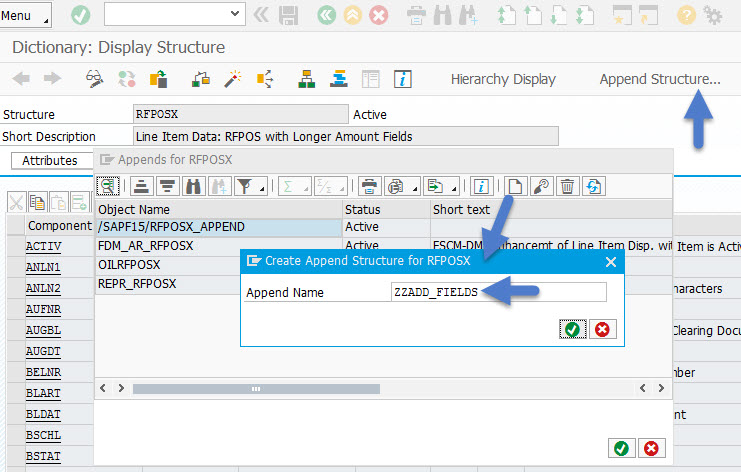Click the Information icon in Appends toolbar

click(x=481, y=186)
